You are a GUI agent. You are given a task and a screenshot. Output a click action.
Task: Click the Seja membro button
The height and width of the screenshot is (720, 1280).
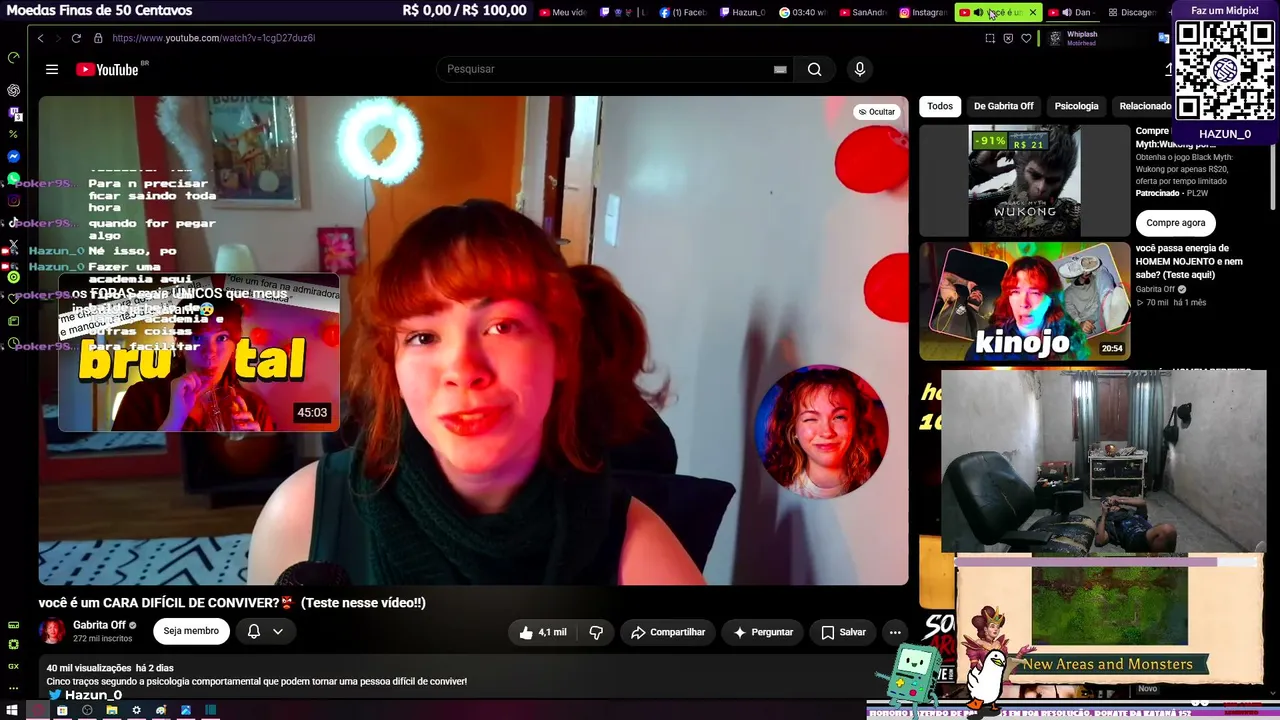click(x=191, y=631)
